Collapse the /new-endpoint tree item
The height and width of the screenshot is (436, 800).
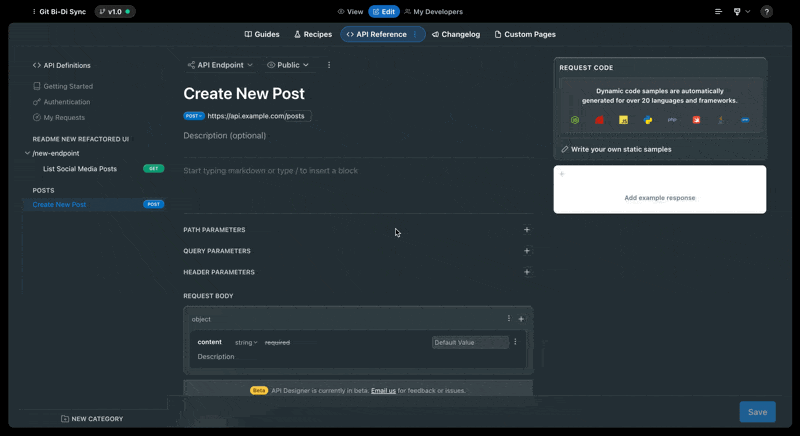point(27,153)
